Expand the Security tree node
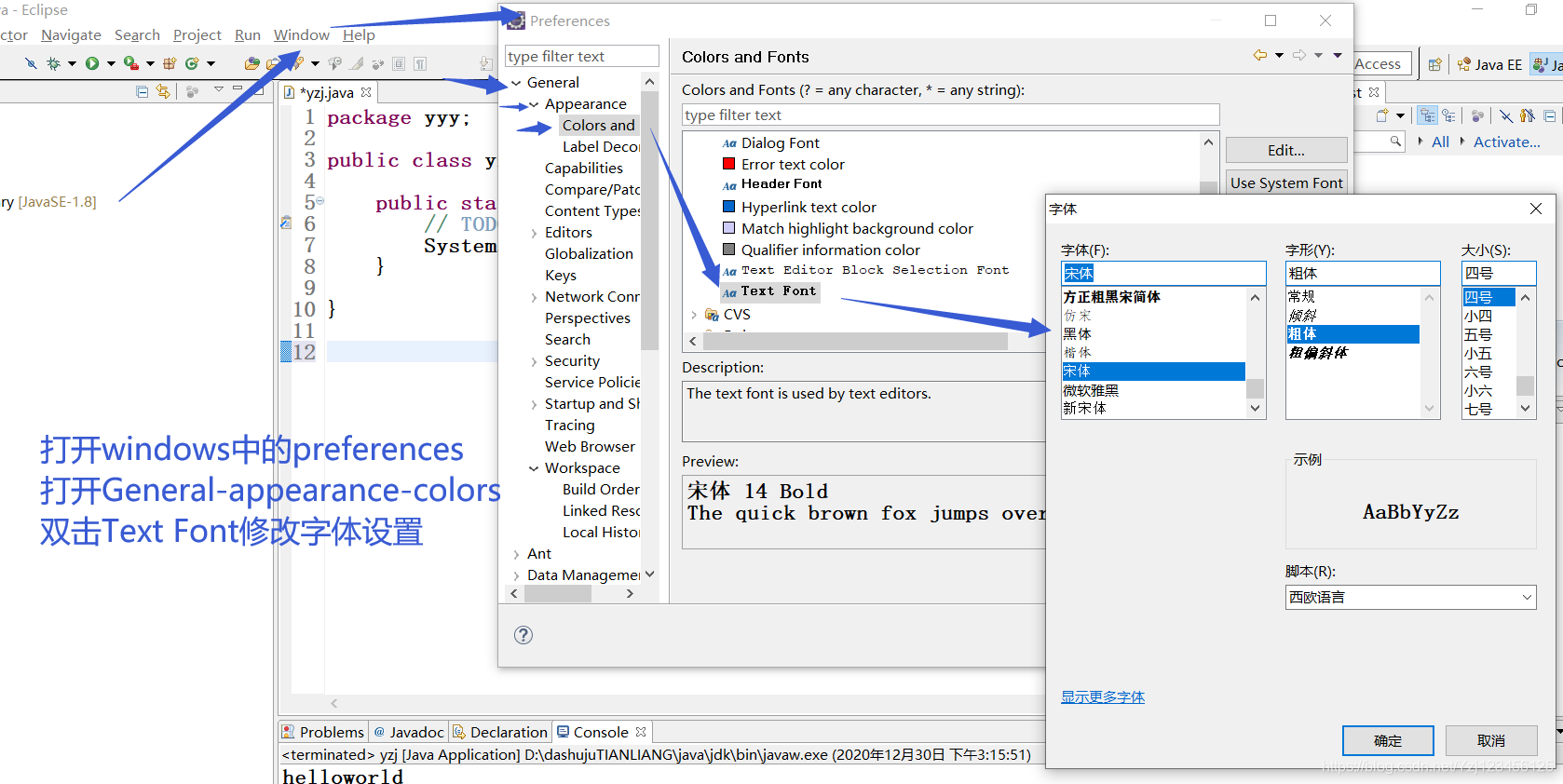 click(534, 361)
